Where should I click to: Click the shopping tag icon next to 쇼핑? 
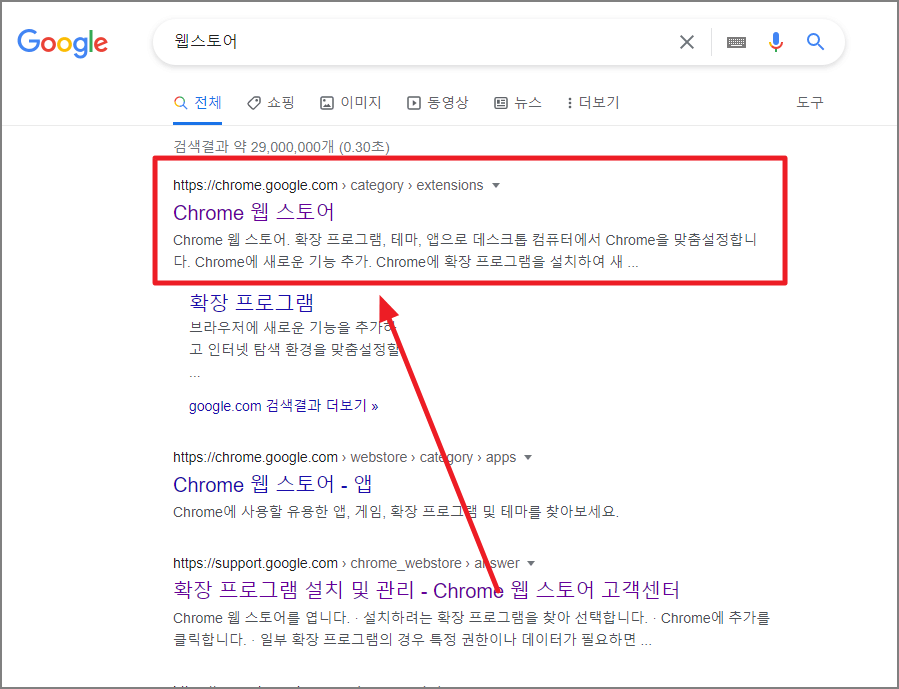(253, 102)
